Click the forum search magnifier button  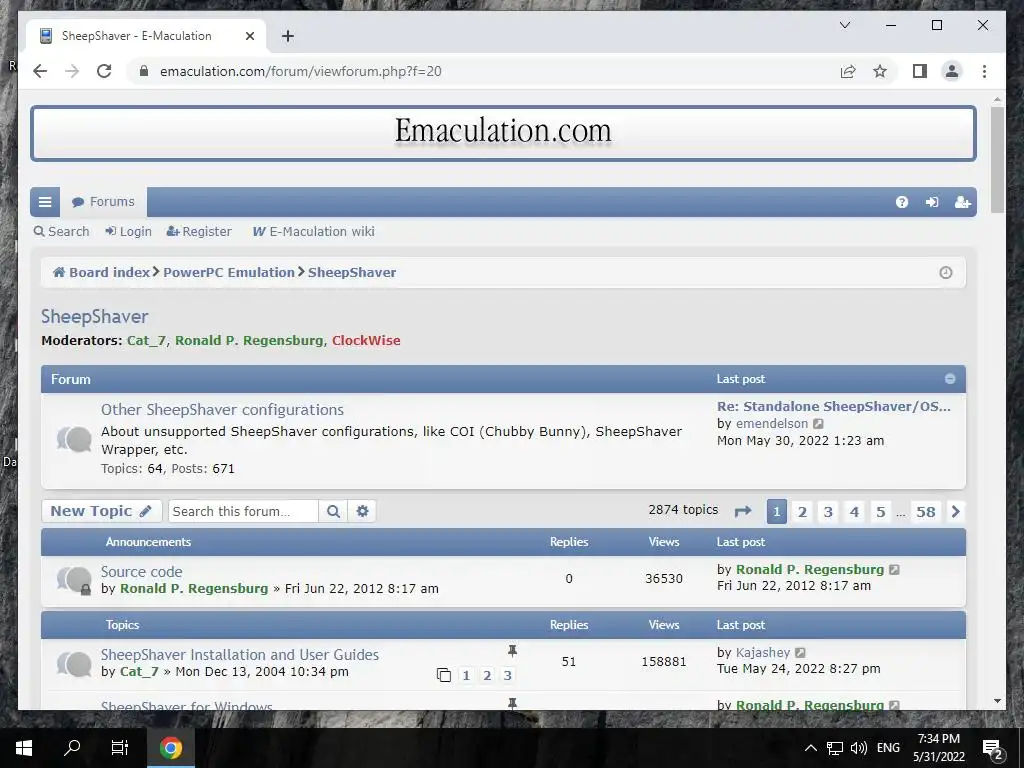click(333, 511)
